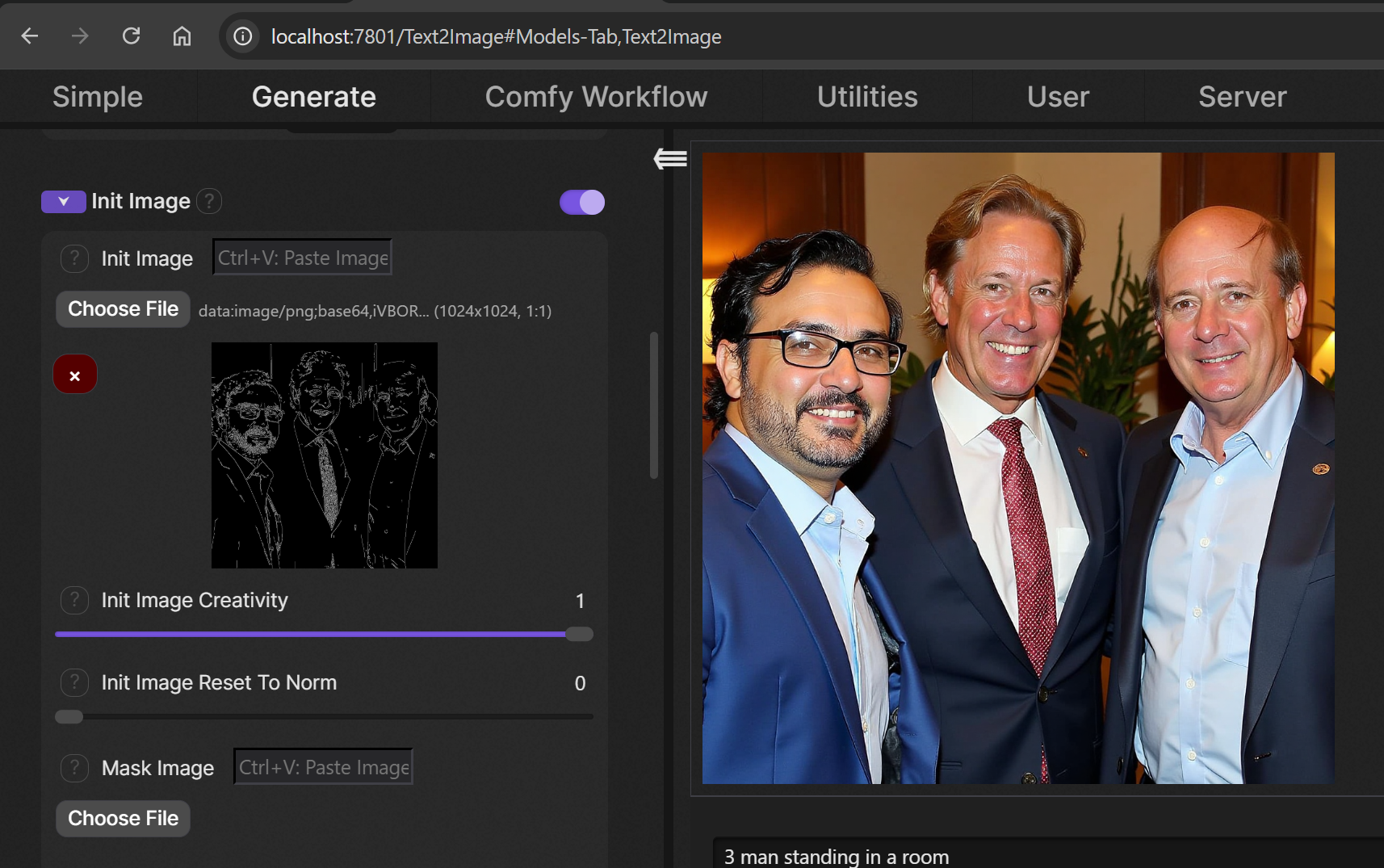Viewport: 1384px width, 868px height.
Task: Go to browser home page icon
Action: coord(182,36)
